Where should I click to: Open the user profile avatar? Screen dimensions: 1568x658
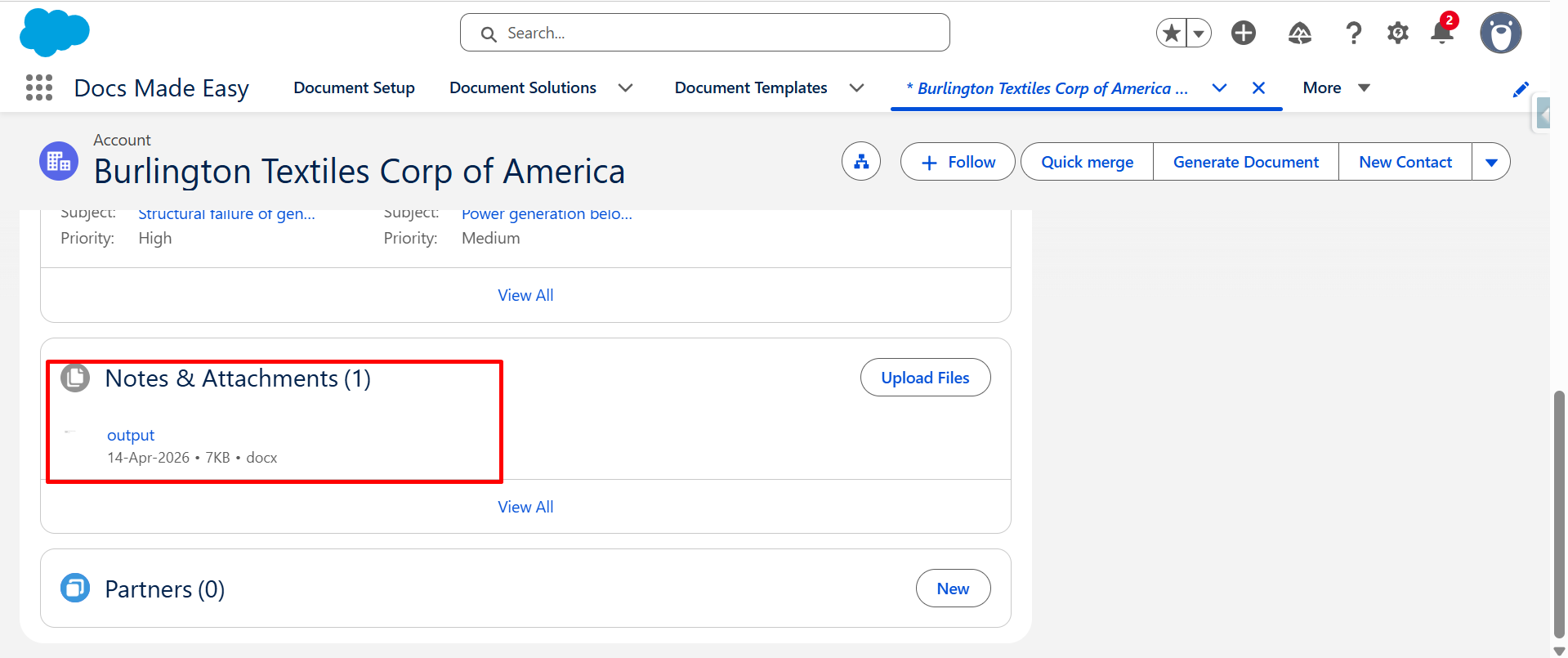click(1501, 33)
